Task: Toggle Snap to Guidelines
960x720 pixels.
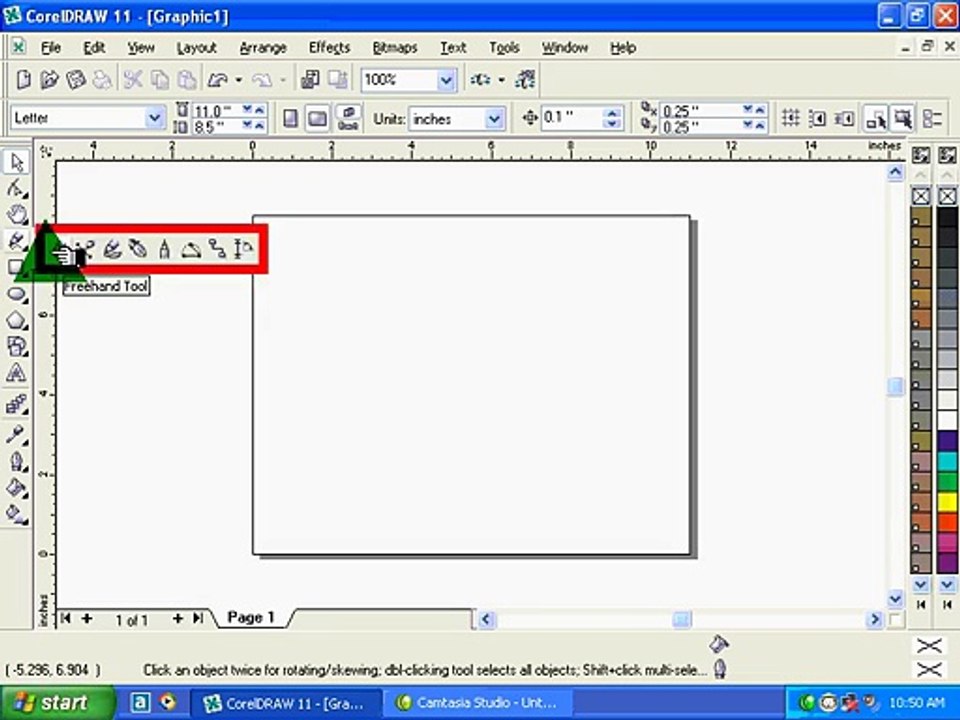Action: (817, 118)
